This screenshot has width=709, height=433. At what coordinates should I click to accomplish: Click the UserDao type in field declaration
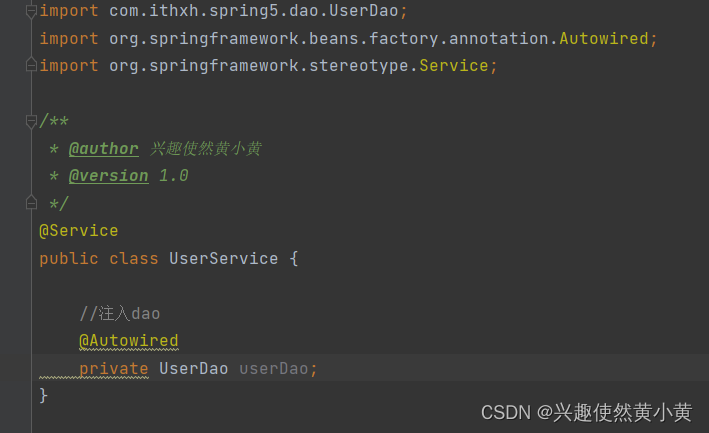[x=194, y=368]
